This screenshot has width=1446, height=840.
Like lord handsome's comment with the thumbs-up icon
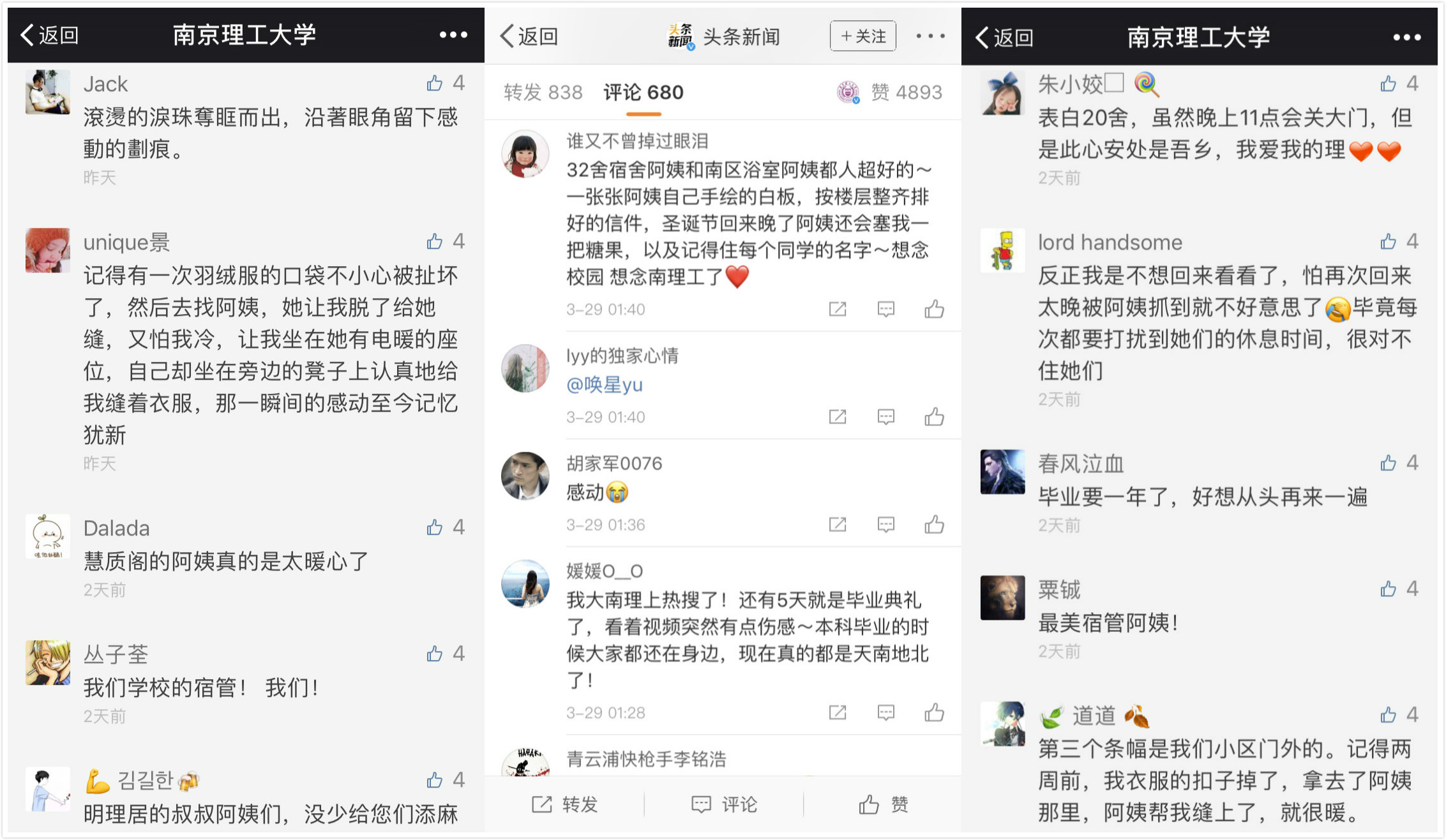click(x=1388, y=241)
